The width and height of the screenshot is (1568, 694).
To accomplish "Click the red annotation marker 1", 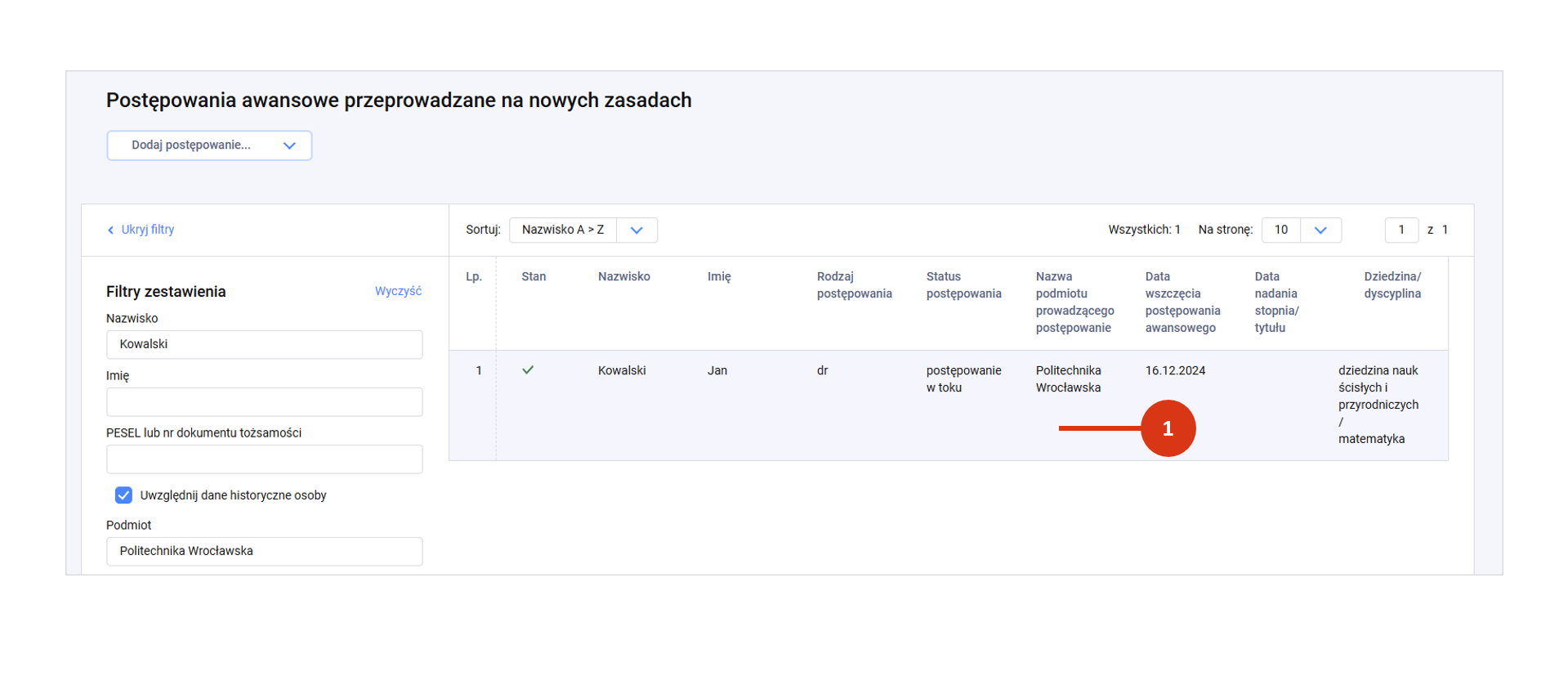I will pos(1168,428).
